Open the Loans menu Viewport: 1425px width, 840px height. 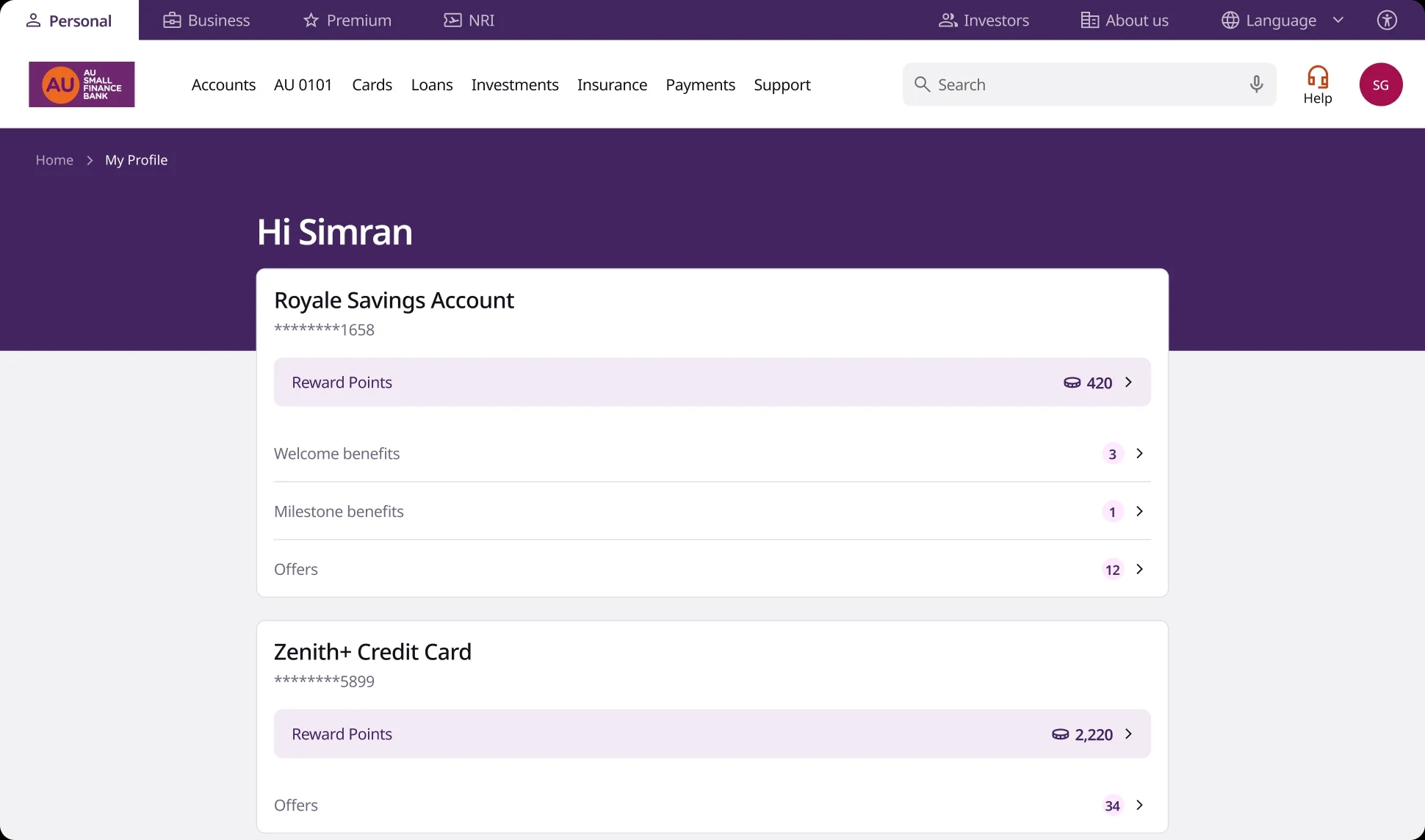[432, 84]
